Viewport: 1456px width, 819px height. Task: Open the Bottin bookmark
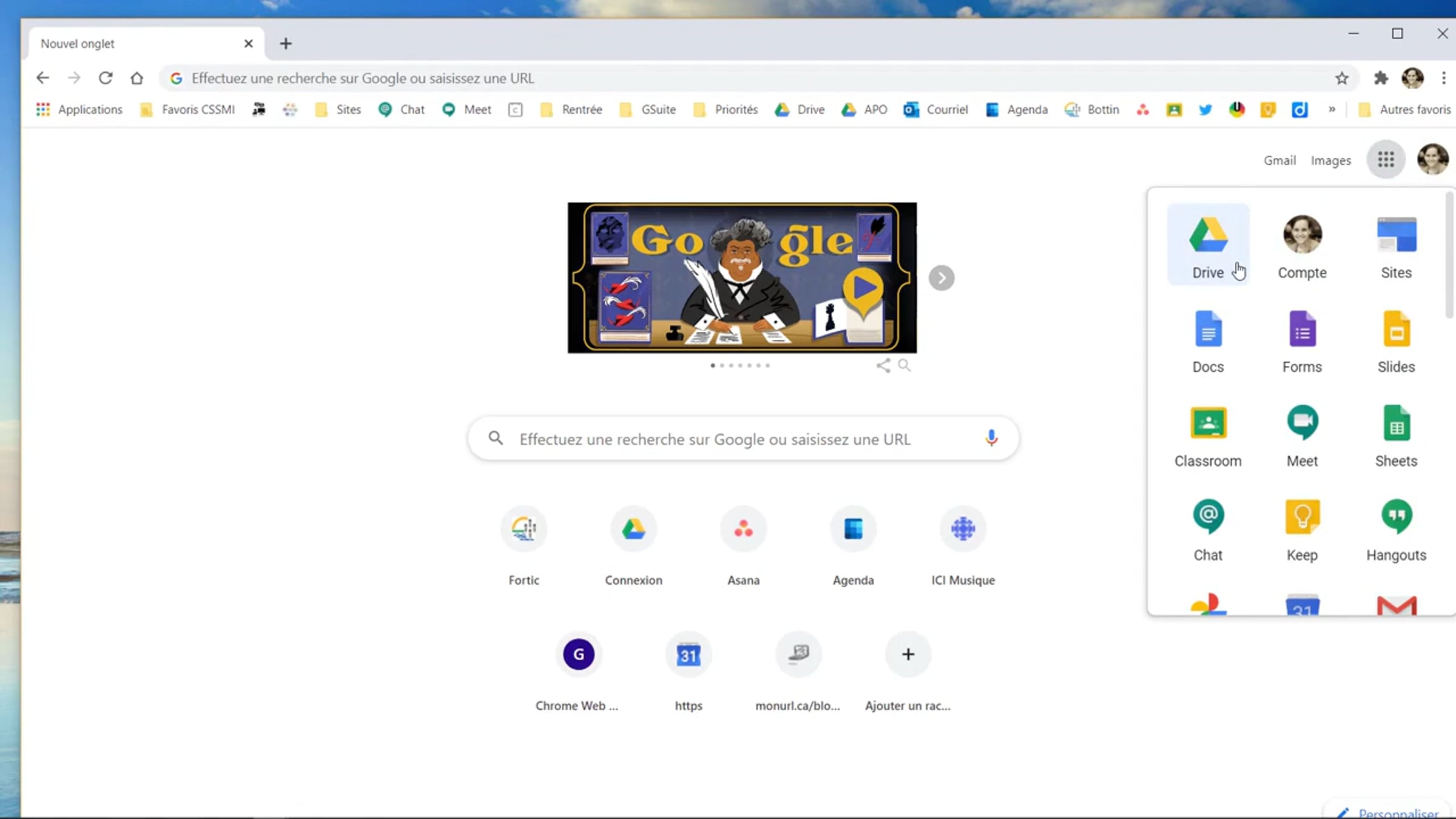pos(1092,110)
